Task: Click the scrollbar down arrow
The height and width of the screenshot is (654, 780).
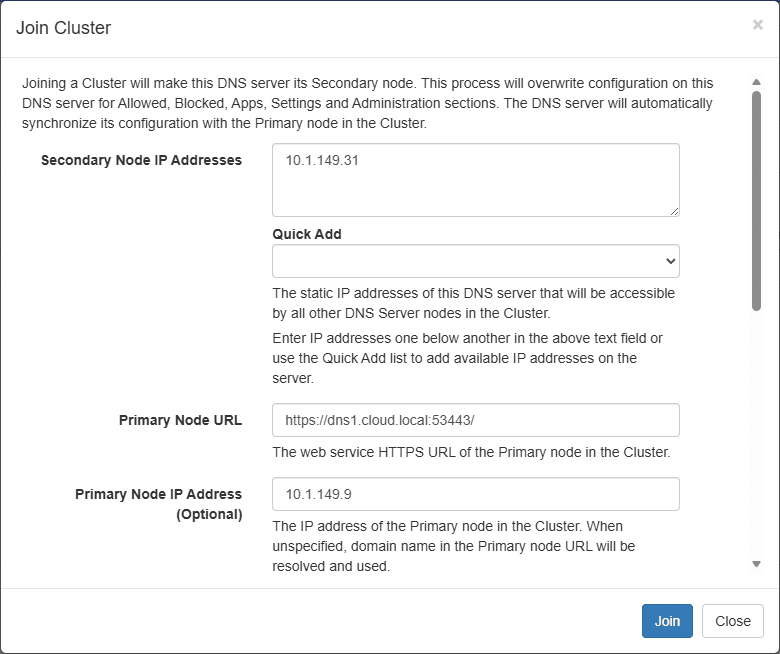Action: tap(756, 564)
